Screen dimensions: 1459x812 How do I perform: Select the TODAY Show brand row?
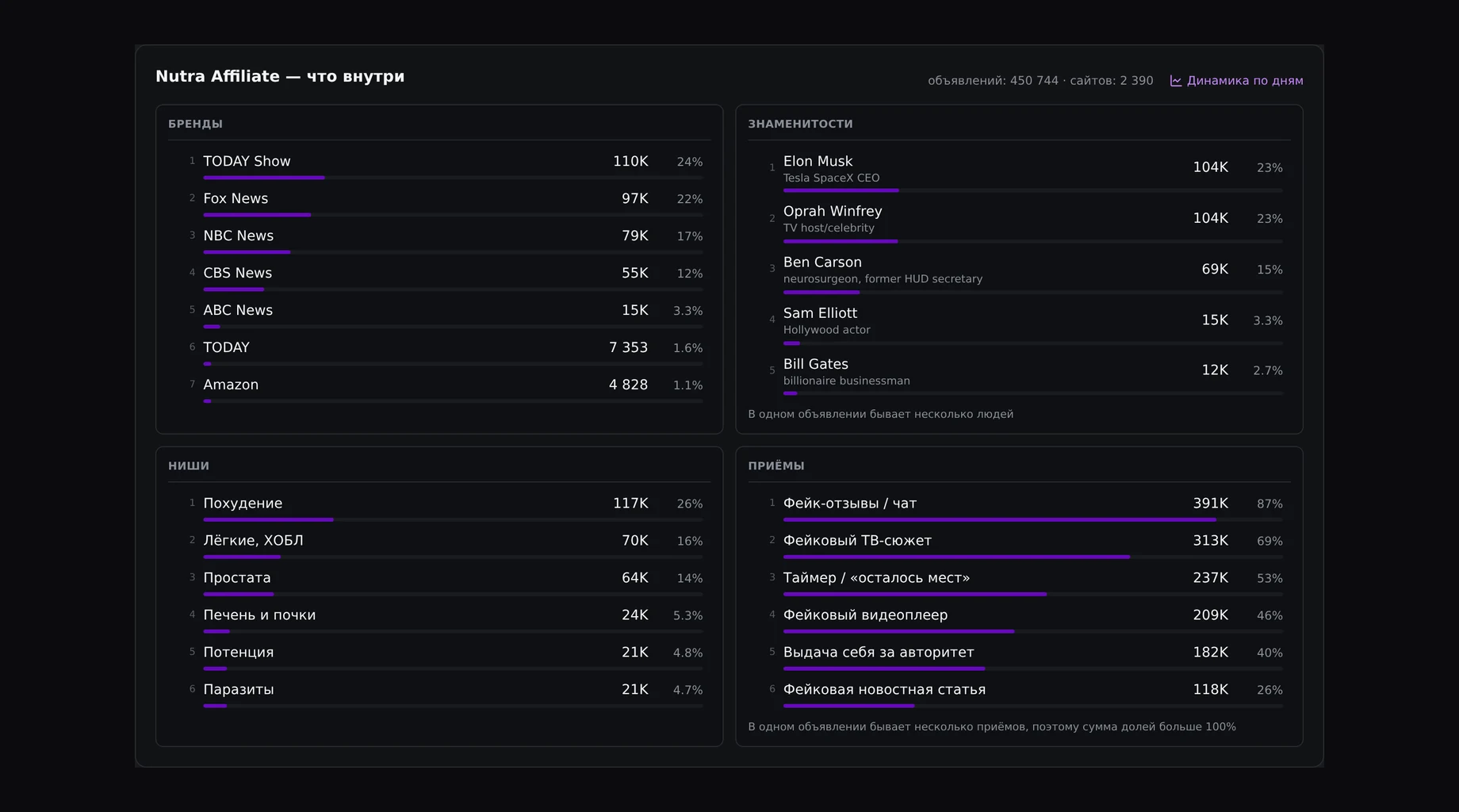(x=445, y=165)
